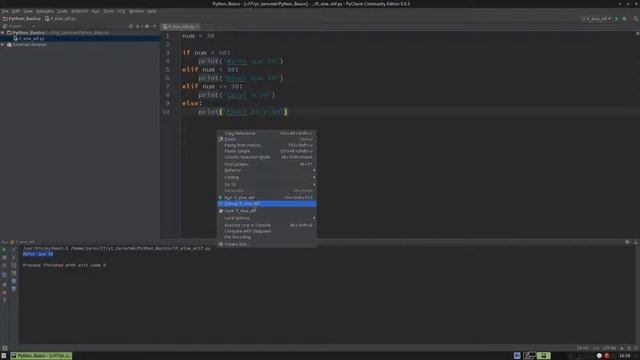Click Find Usages in the context menu
Viewport: 640px width, 360px height.
tap(267, 164)
